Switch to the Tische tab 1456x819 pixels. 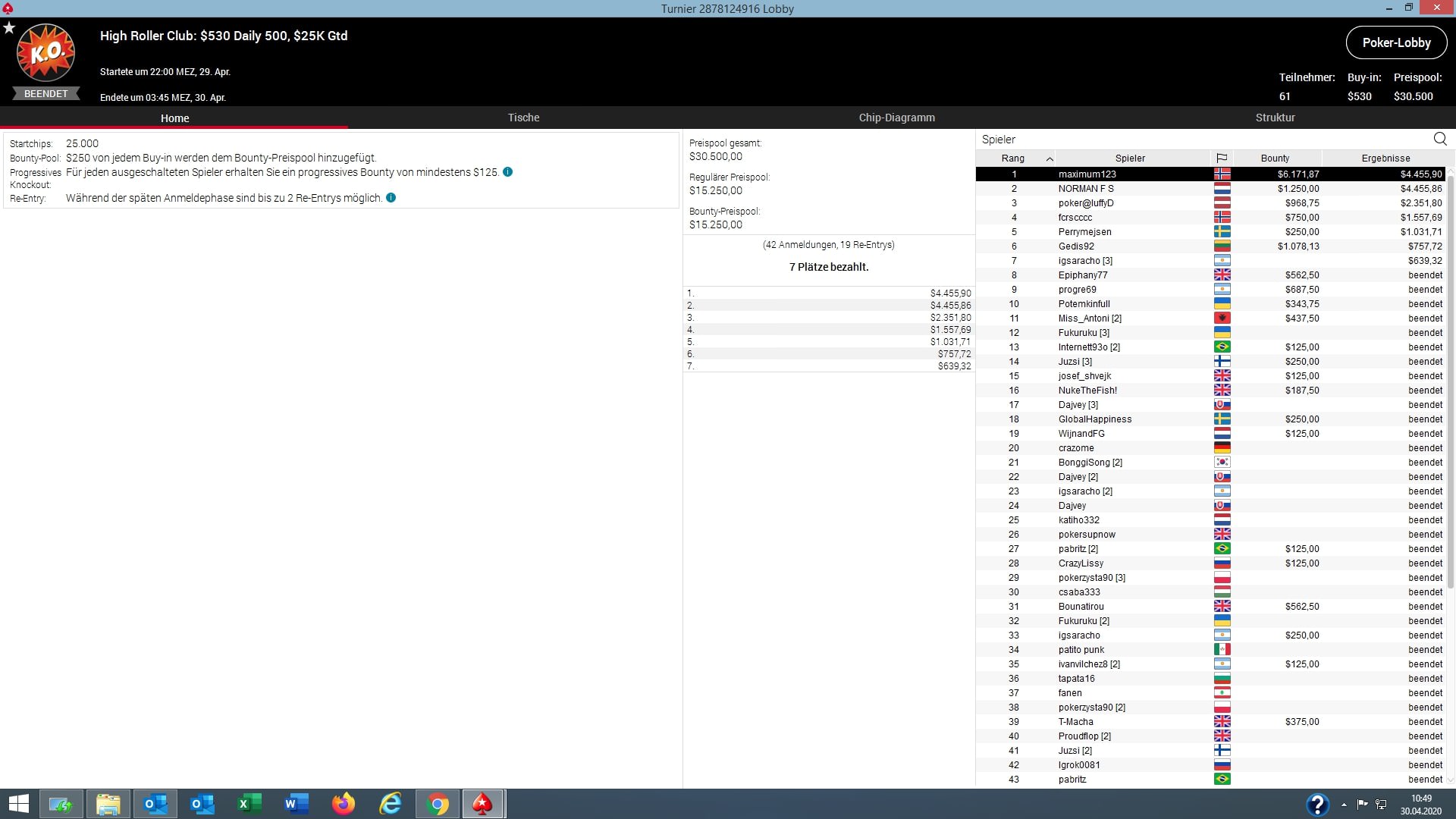click(523, 118)
